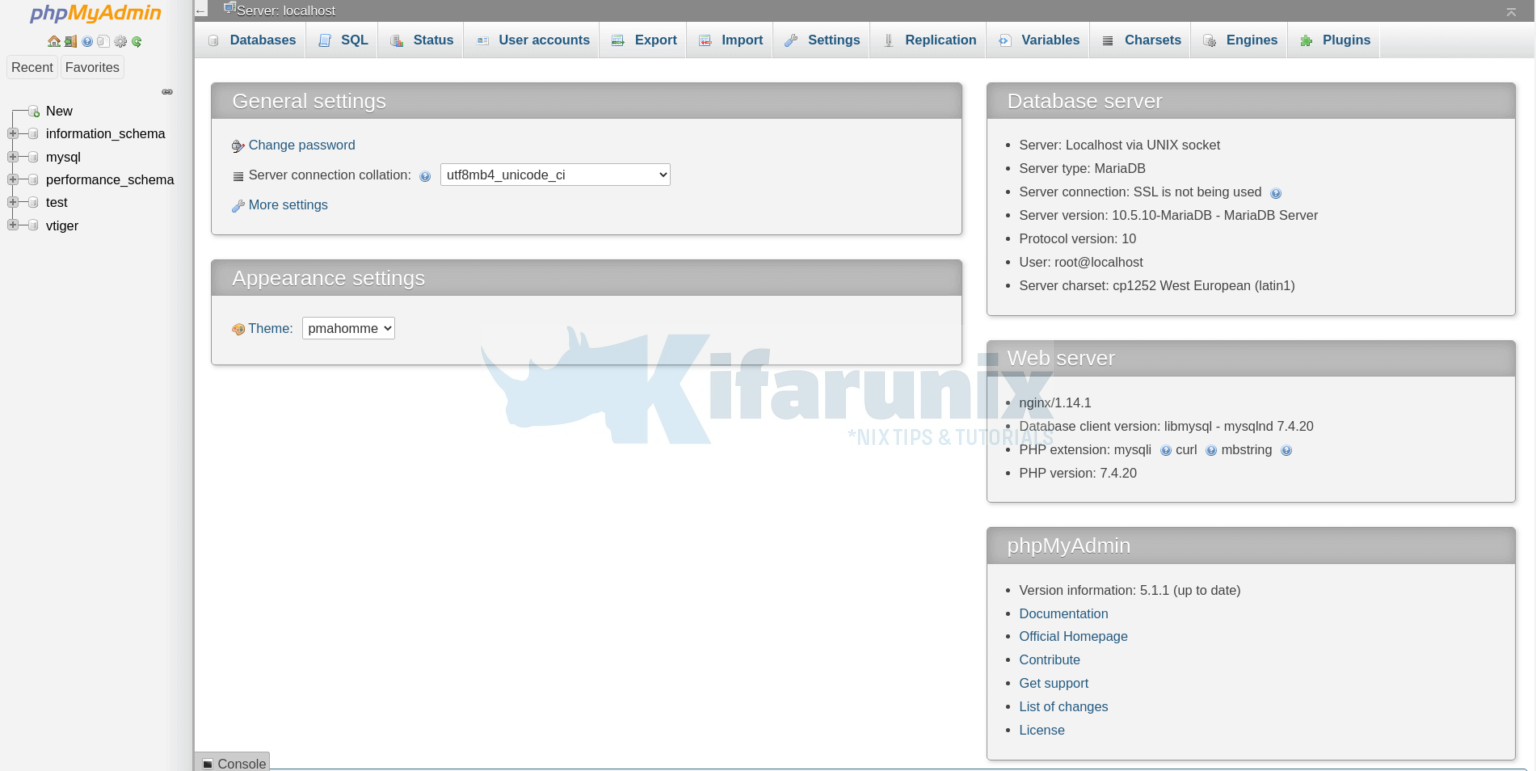Open the phpMyAdmin home via house icon
1536x771 pixels.
54,42
